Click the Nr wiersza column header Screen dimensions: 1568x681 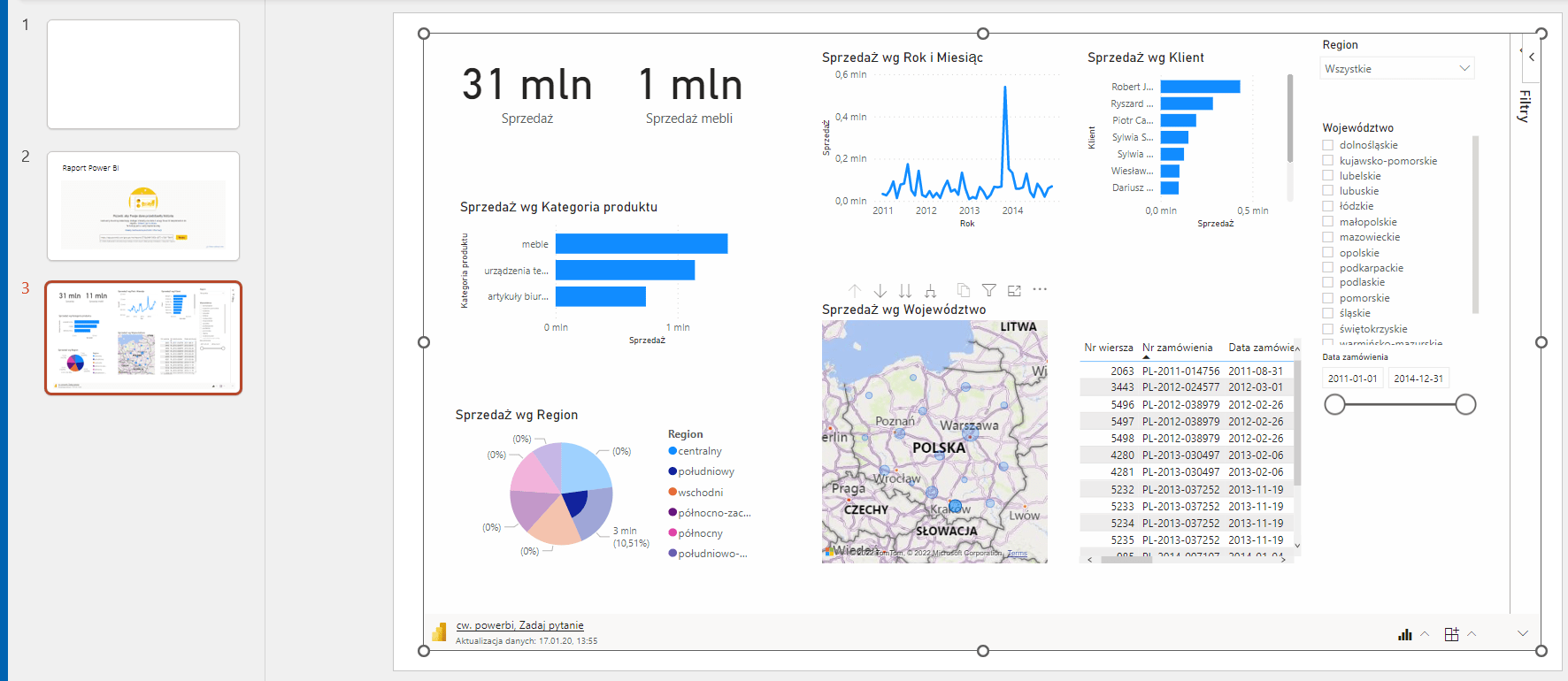(1108, 348)
